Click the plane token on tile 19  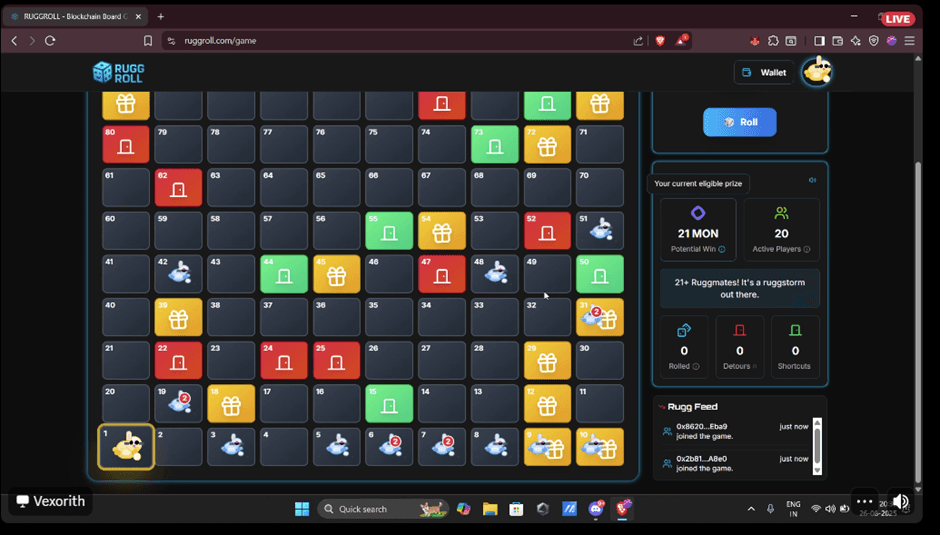[x=180, y=403]
